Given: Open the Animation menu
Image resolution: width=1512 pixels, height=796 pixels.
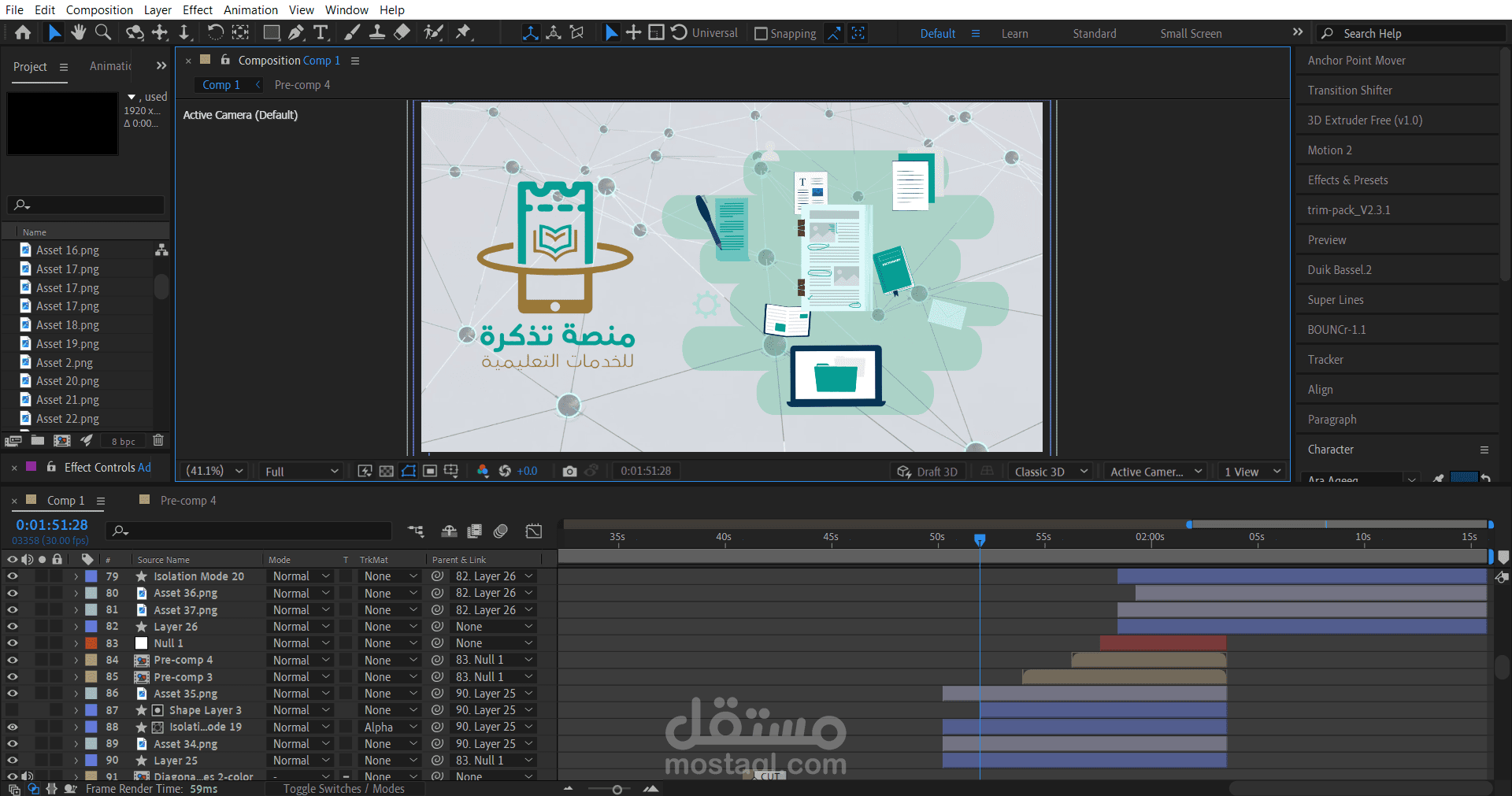Looking at the screenshot, I should click(250, 10).
